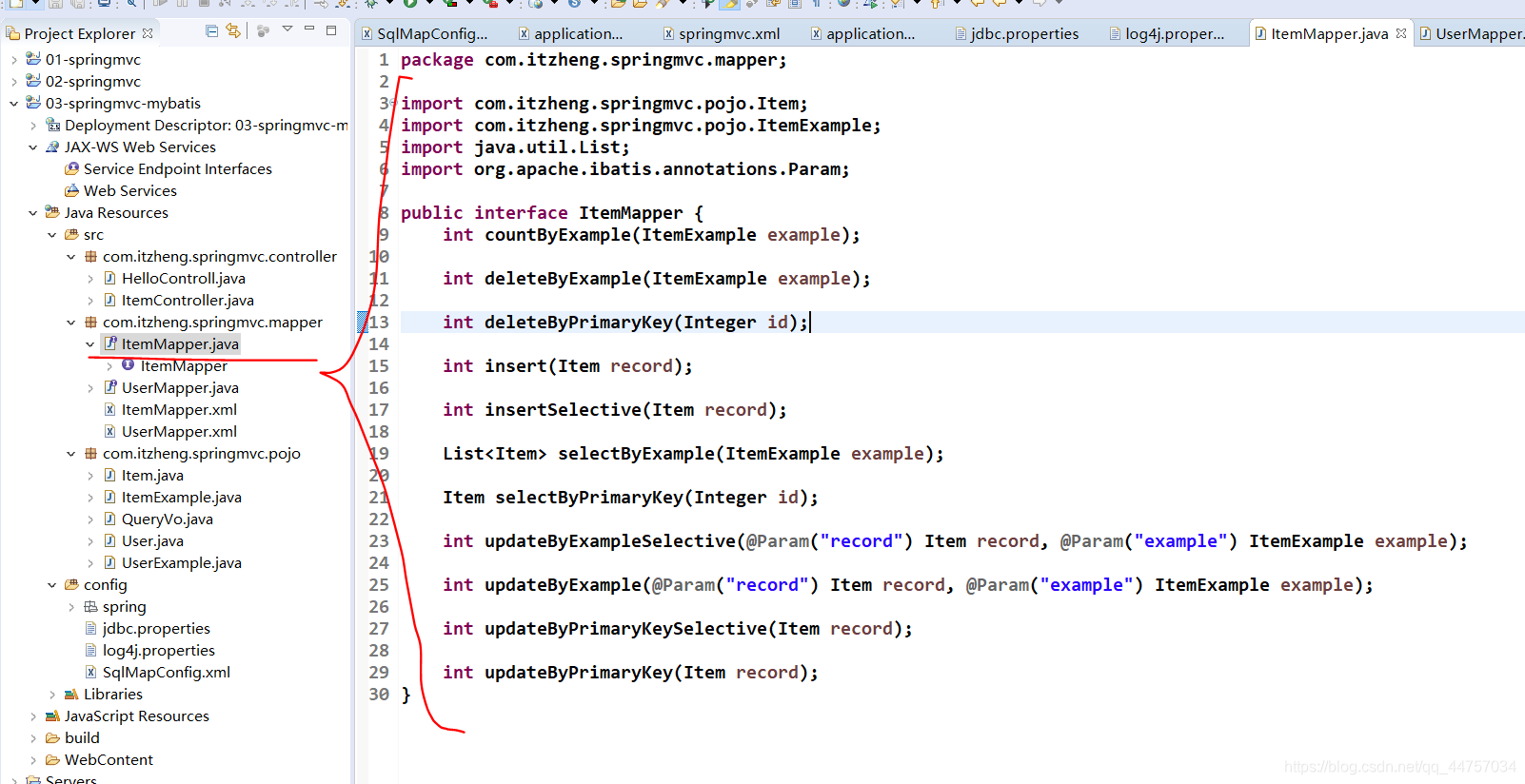The width and height of the screenshot is (1525, 784).
Task: Collapse the config folder
Action: coord(52,584)
